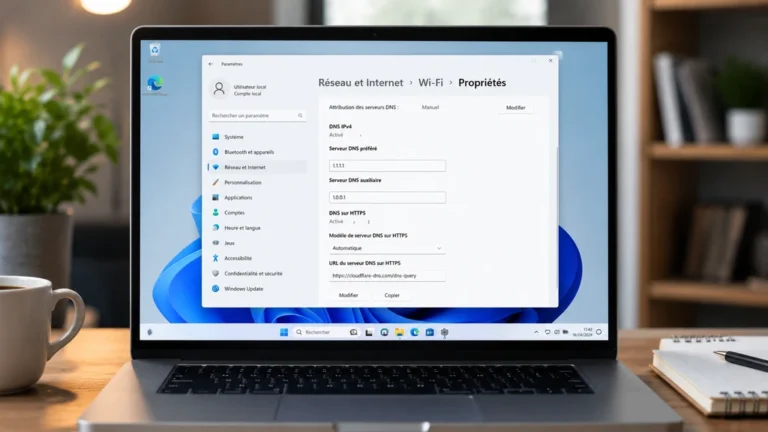The width and height of the screenshot is (768, 432).
Task: Click the "Propriétés" page title
Action: [482, 83]
